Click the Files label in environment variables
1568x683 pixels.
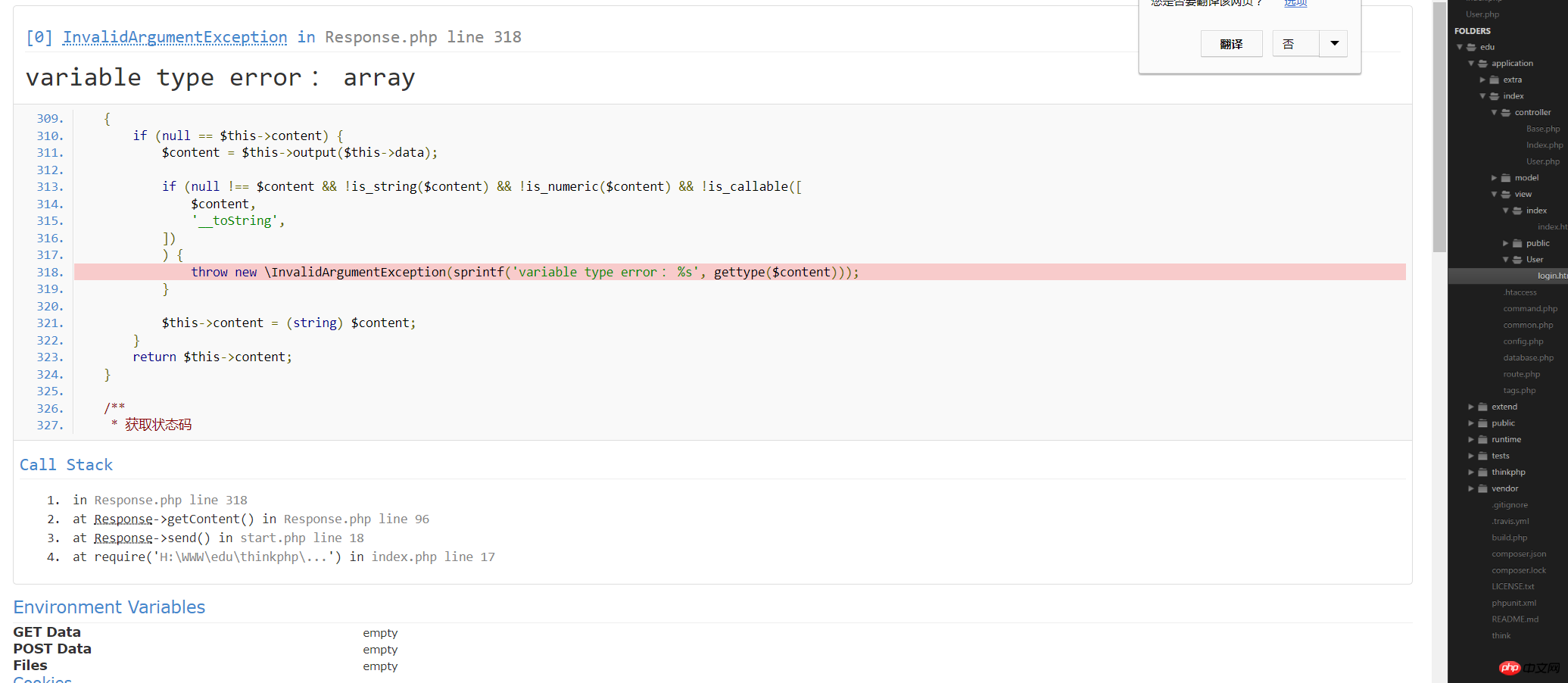30,666
